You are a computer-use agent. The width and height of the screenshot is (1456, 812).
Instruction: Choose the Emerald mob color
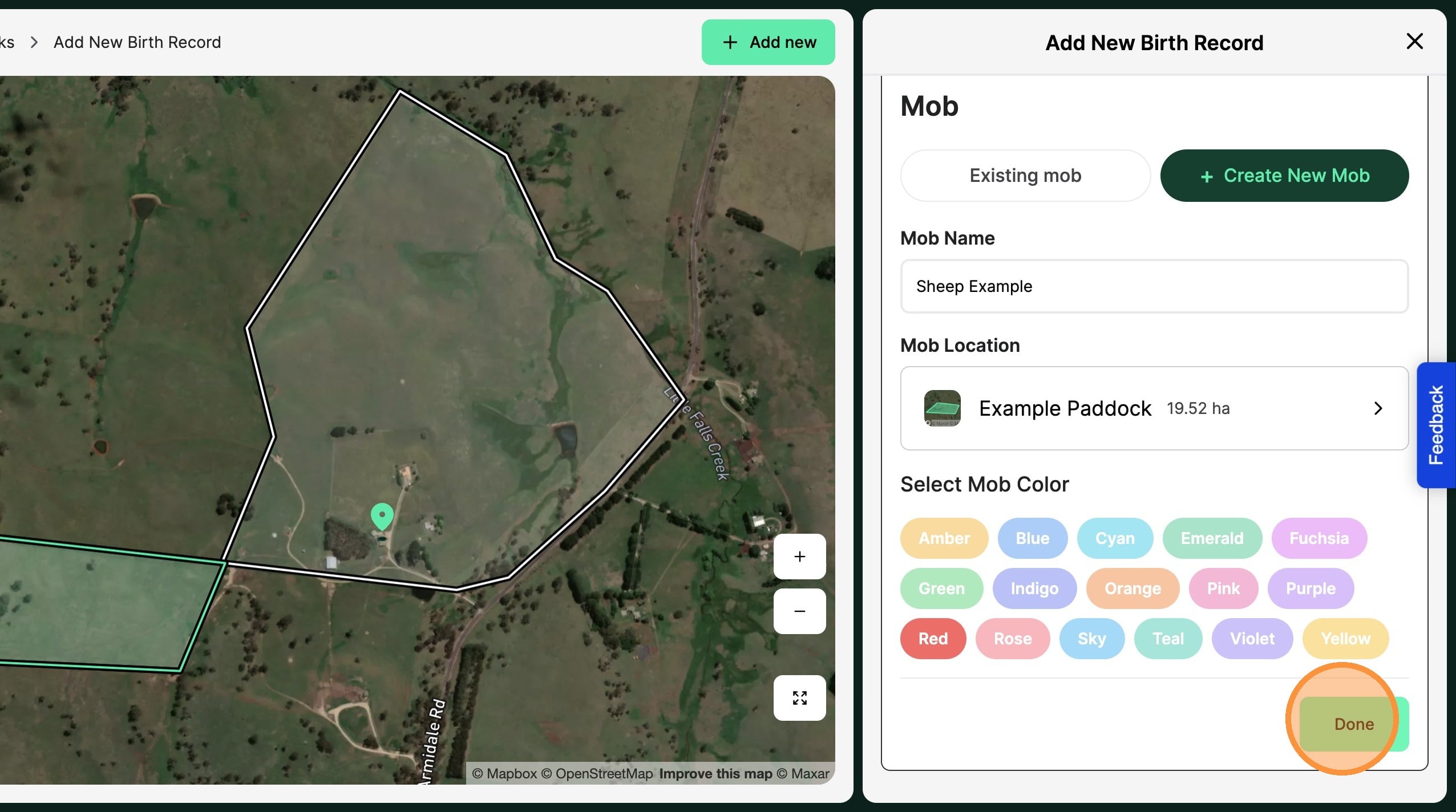coord(1212,538)
